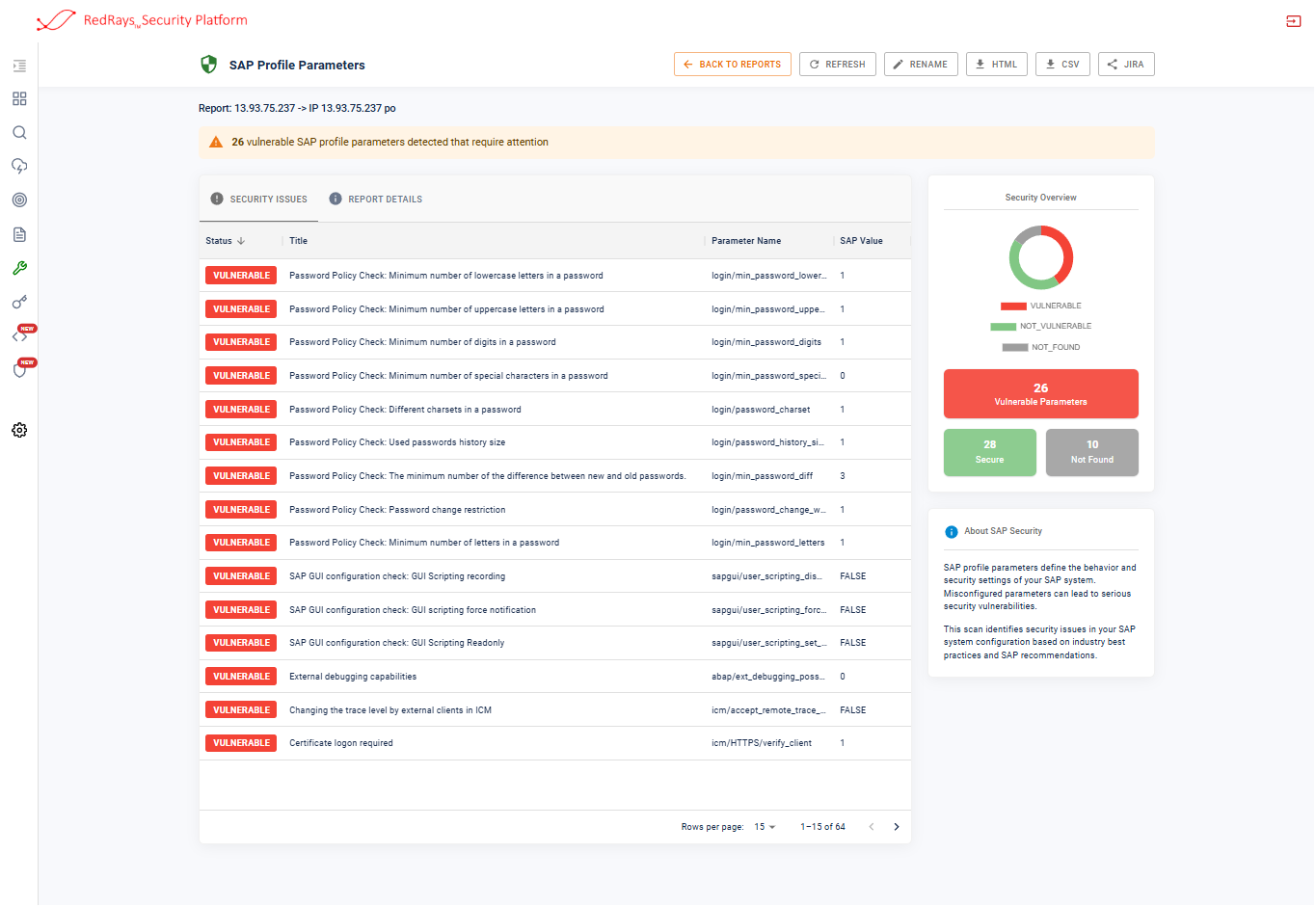1316x907 pixels.
Task: Select the special characters password policy row
Action: point(555,376)
